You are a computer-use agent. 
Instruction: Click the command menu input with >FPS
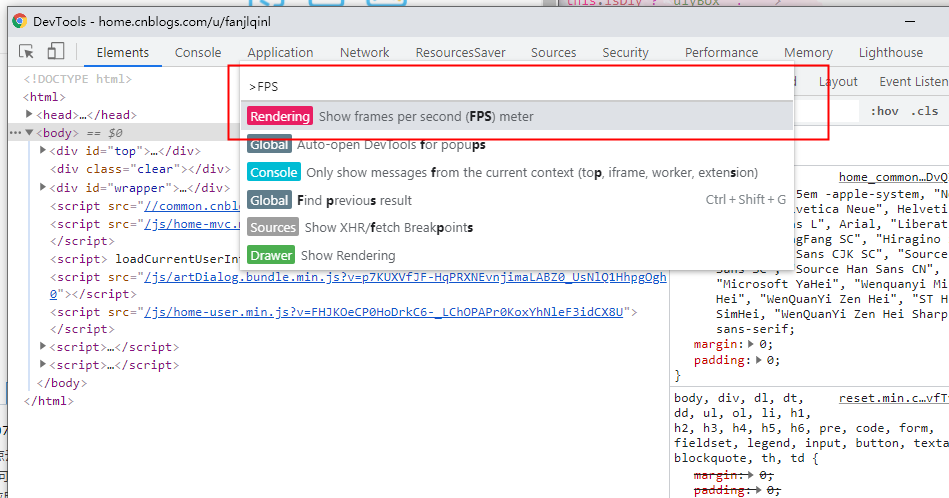pos(517,87)
